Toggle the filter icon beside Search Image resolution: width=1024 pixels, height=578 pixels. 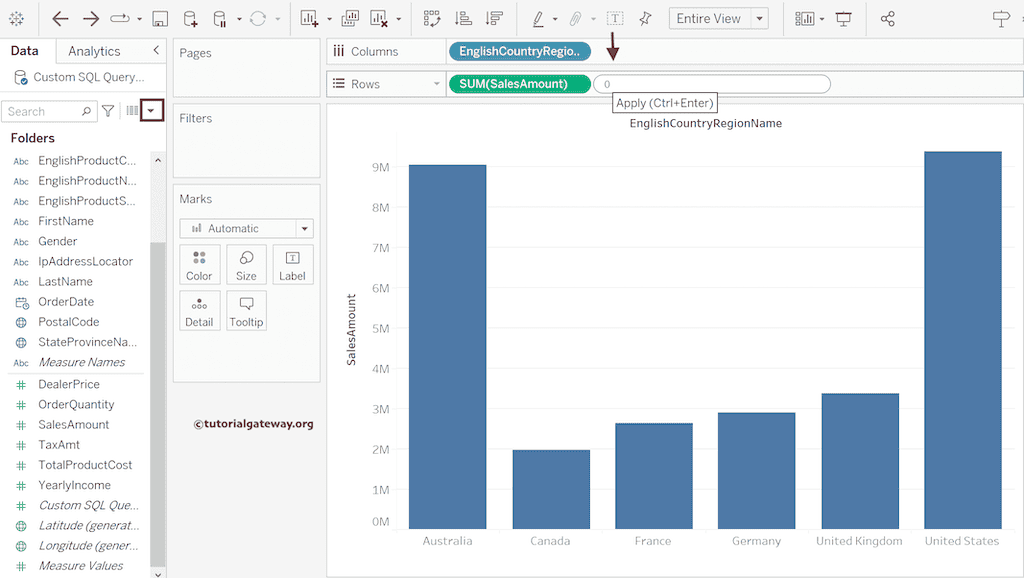pyautogui.click(x=108, y=111)
